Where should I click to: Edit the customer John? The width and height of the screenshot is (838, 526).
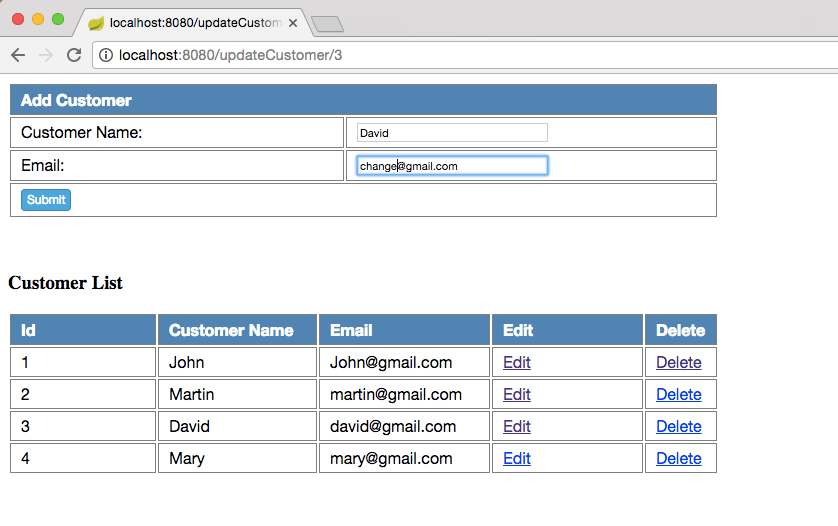(x=517, y=362)
